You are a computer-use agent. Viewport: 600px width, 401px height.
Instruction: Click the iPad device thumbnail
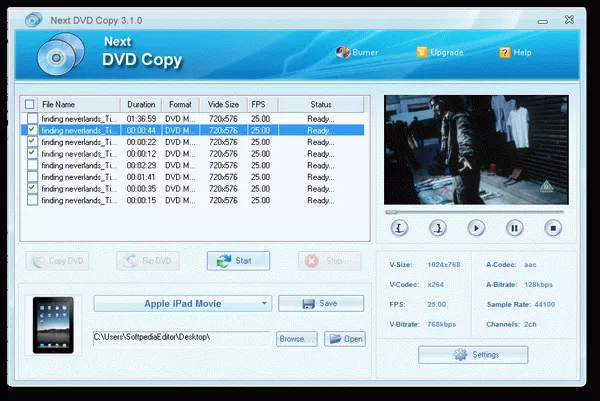tap(53, 325)
